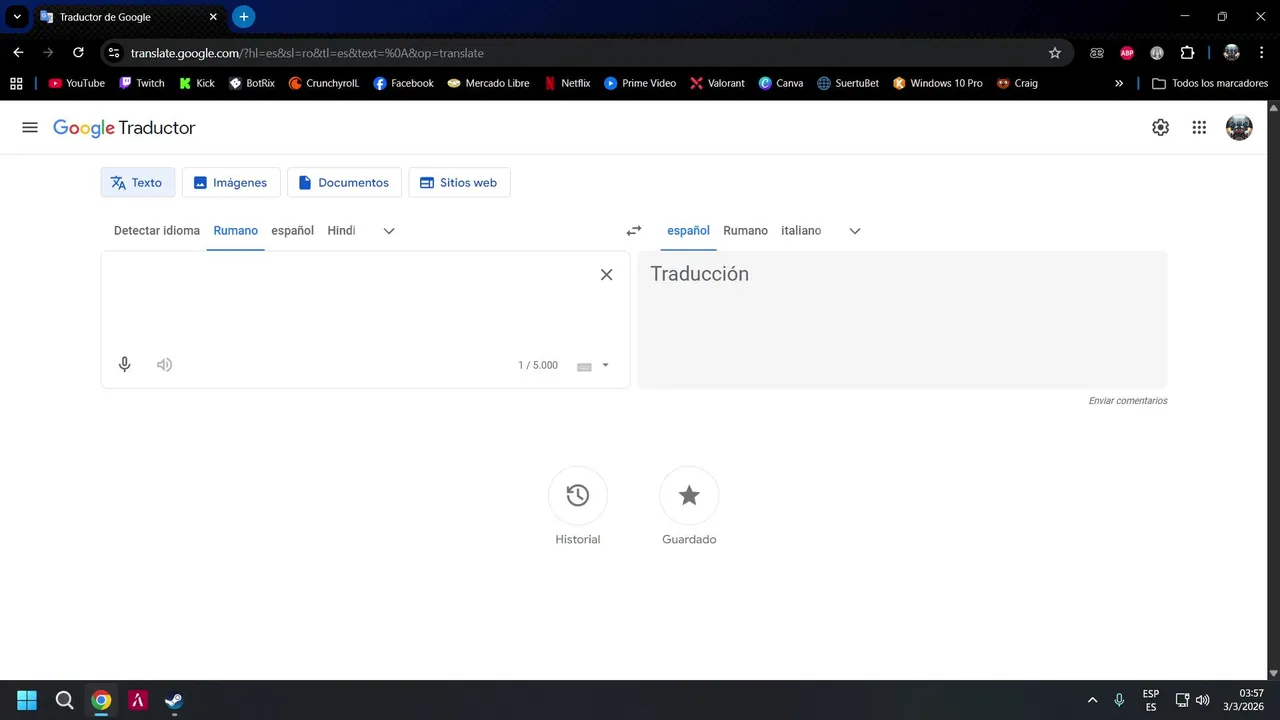1280x720 pixels.
Task: Go back with browser back arrow
Action: 18,53
